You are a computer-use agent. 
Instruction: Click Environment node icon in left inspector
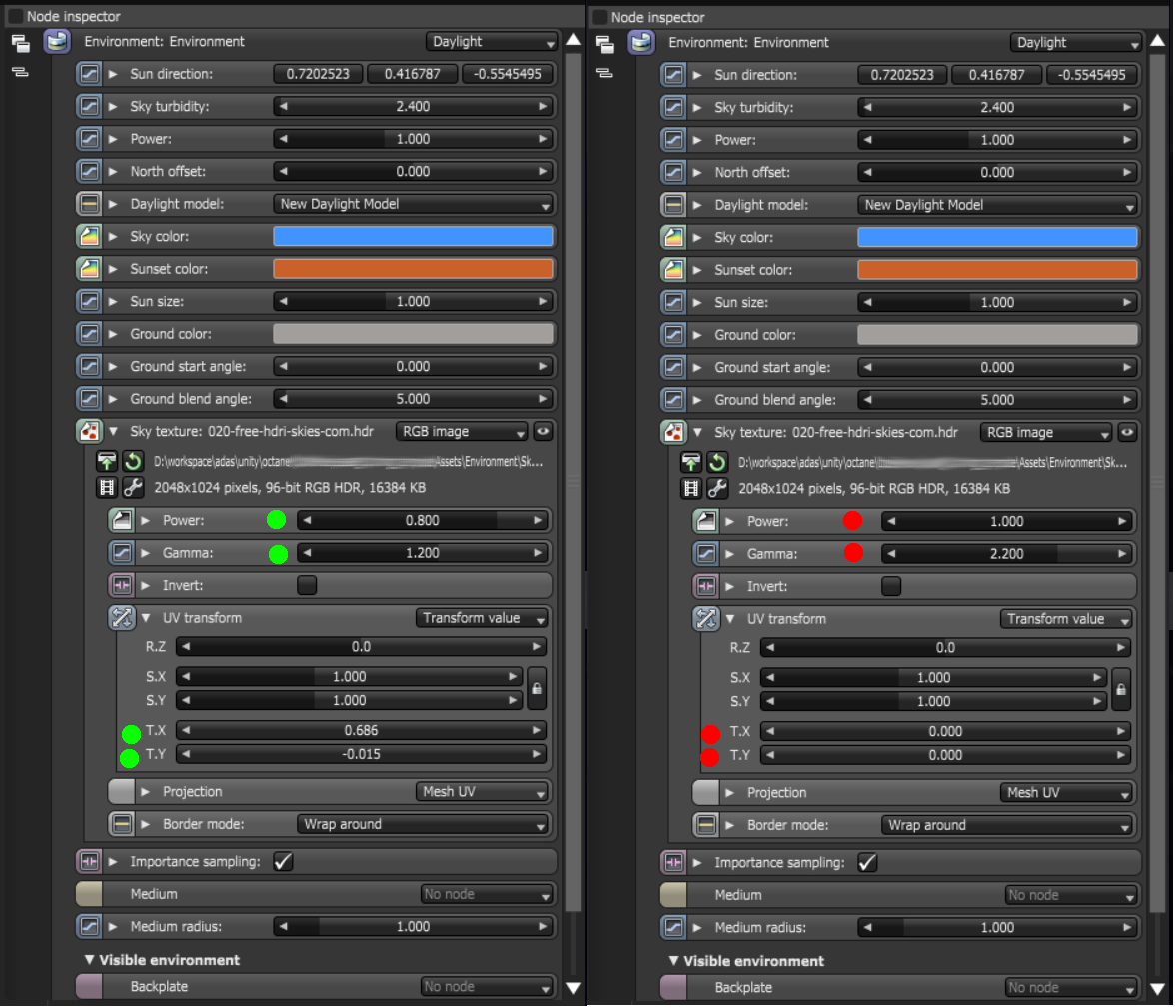57,41
